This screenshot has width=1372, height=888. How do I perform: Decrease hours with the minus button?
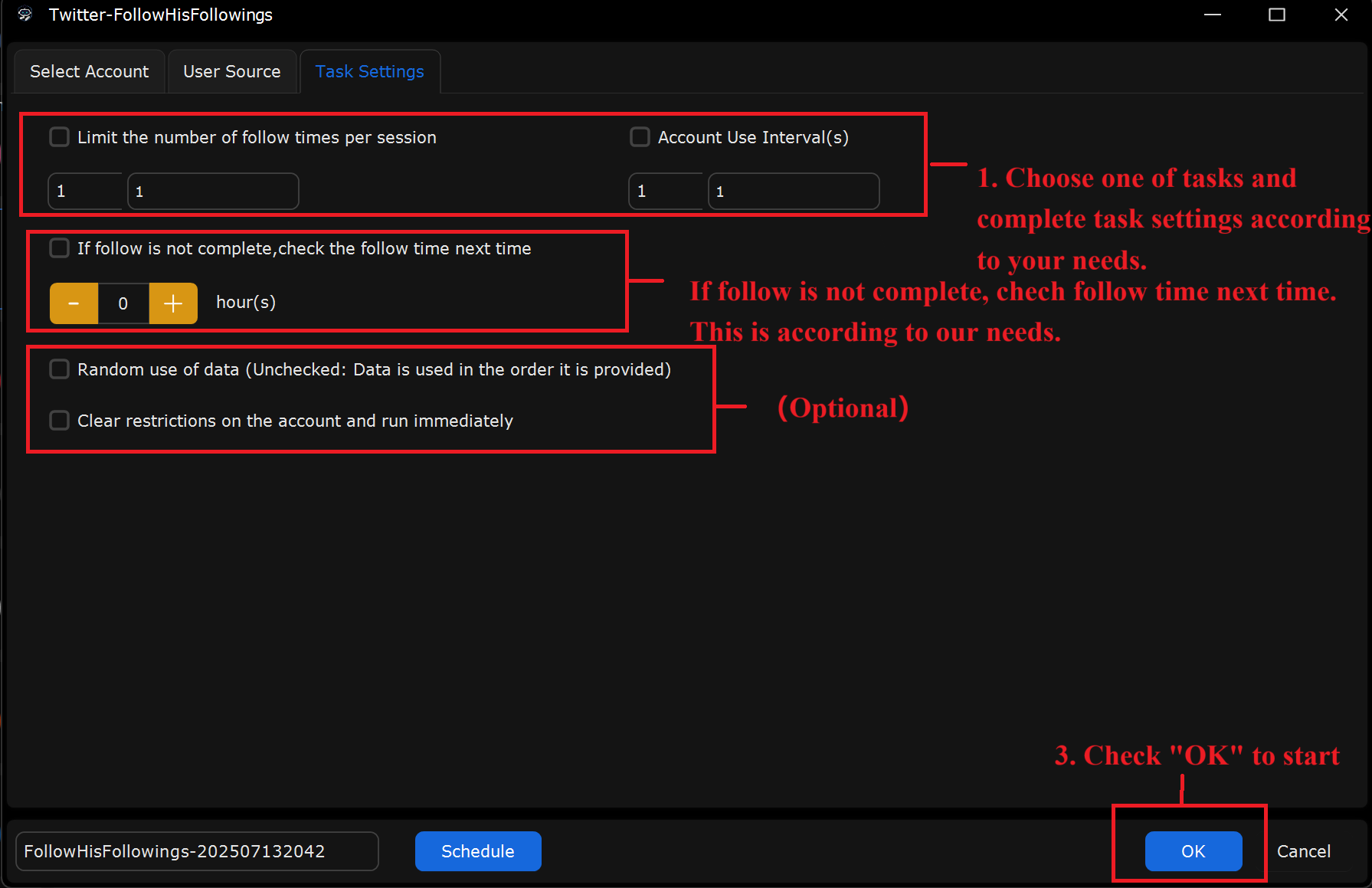pos(74,303)
